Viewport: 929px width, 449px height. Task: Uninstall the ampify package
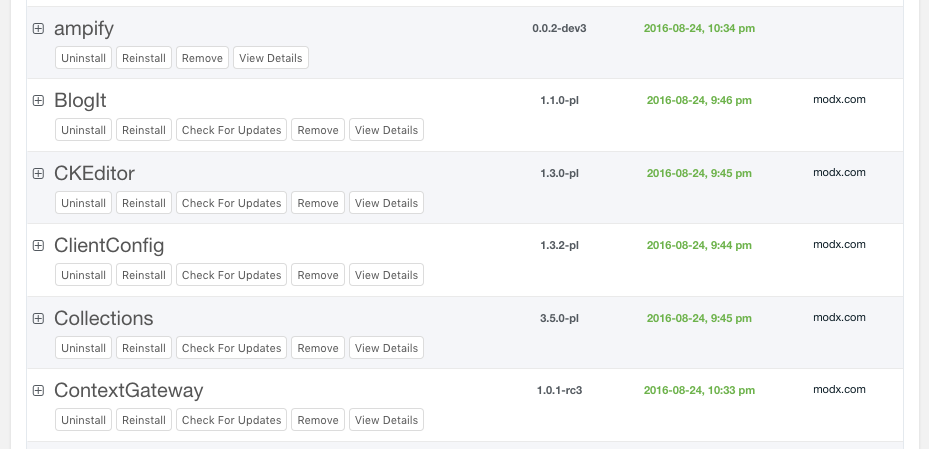pos(84,58)
